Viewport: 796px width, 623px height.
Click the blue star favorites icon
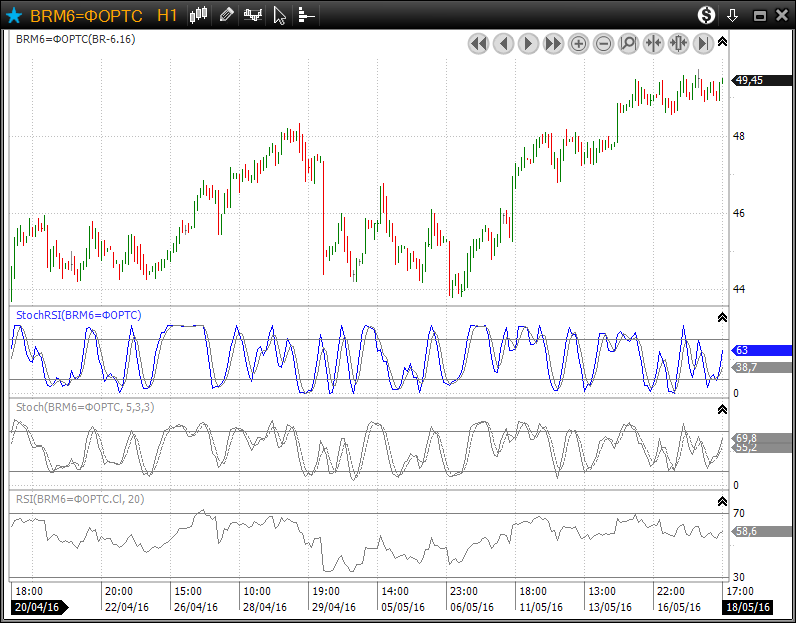14,15
